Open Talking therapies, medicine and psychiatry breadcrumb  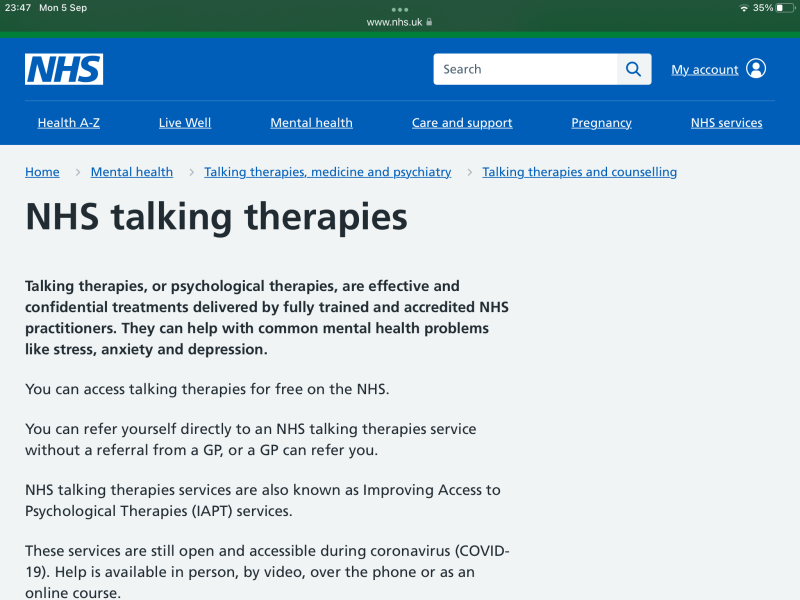pos(328,172)
